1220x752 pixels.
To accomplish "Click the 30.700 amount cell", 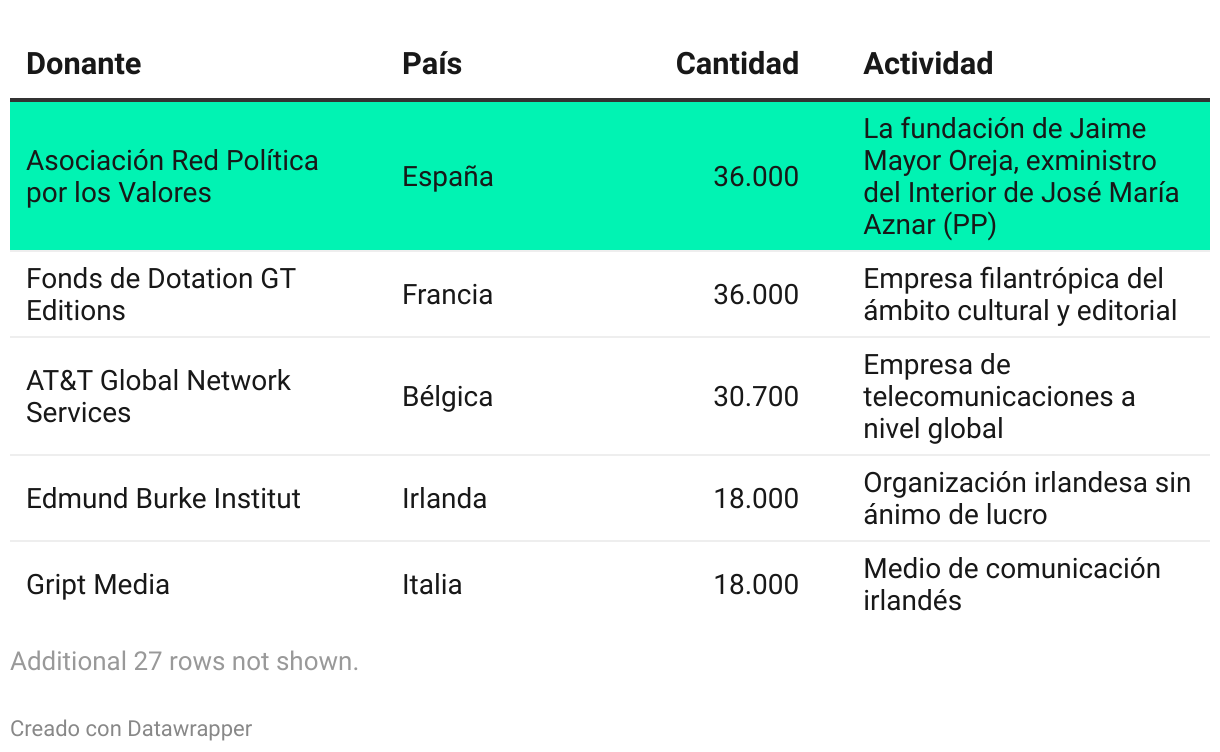I will 756,397.
